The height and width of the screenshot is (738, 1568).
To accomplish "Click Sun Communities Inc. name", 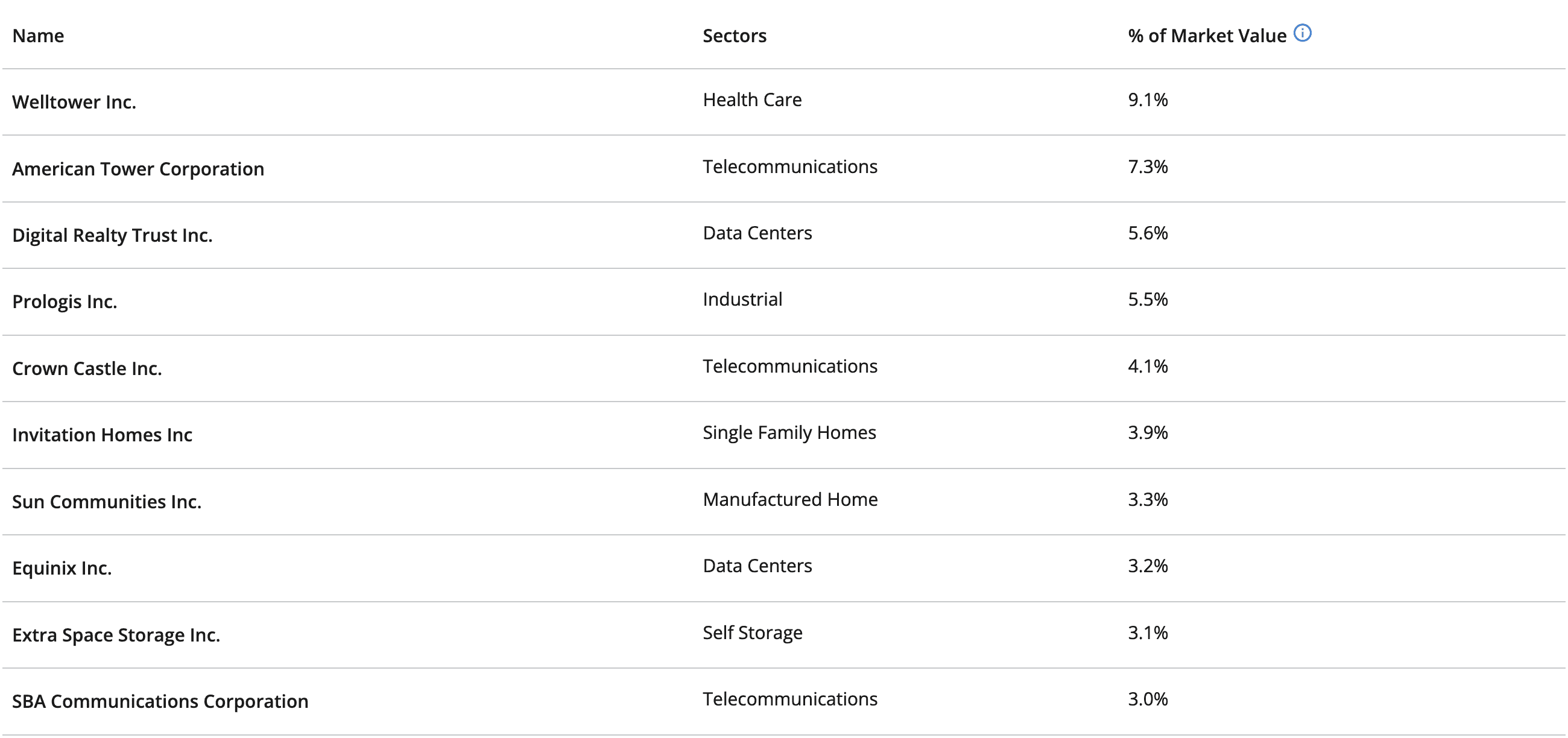I will point(107,502).
